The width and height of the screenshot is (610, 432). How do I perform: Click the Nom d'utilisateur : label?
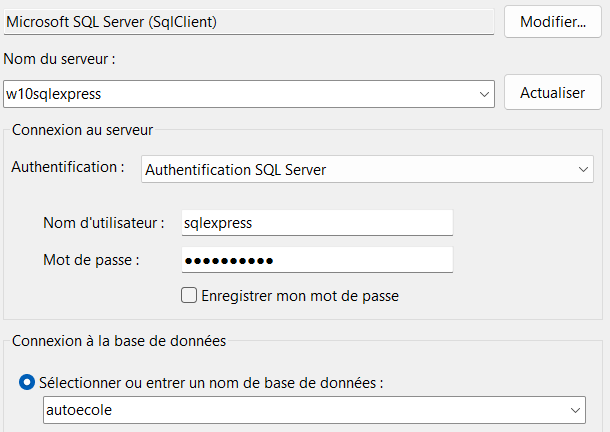103,223
